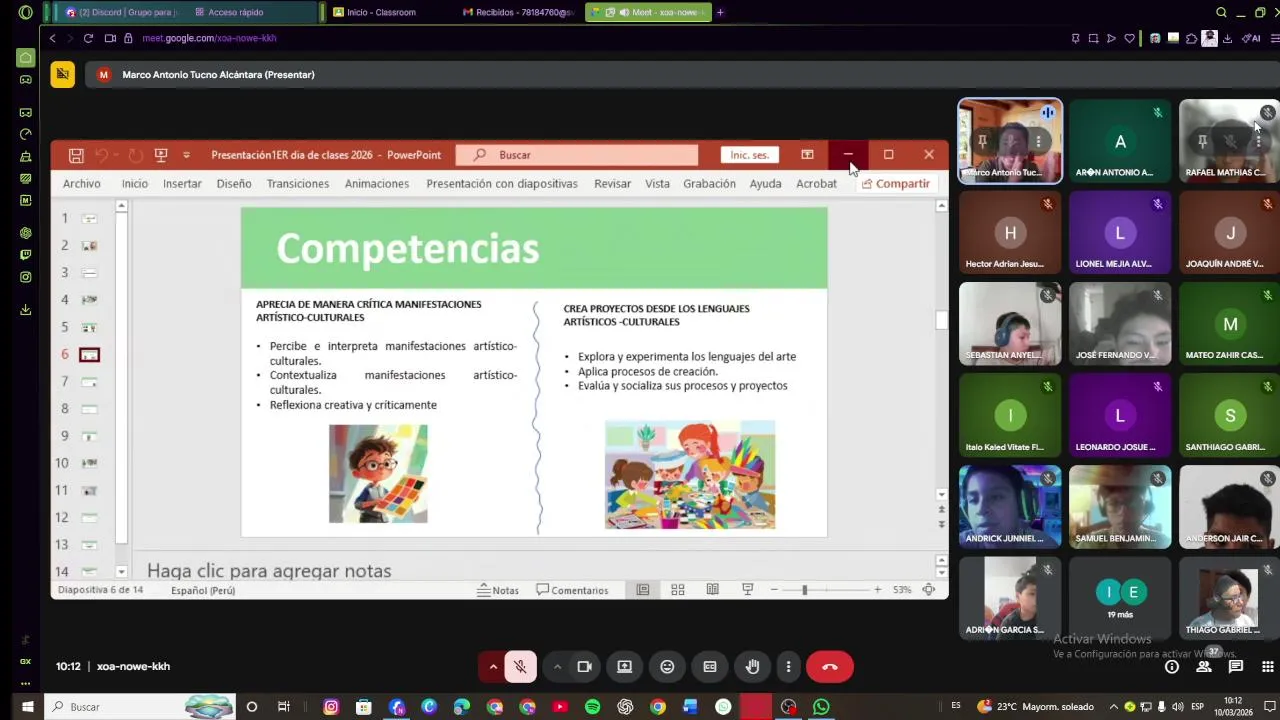Viewport: 1280px width, 720px height.
Task: Click the Inic. ses. sign-in button
Action: point(749,155)
